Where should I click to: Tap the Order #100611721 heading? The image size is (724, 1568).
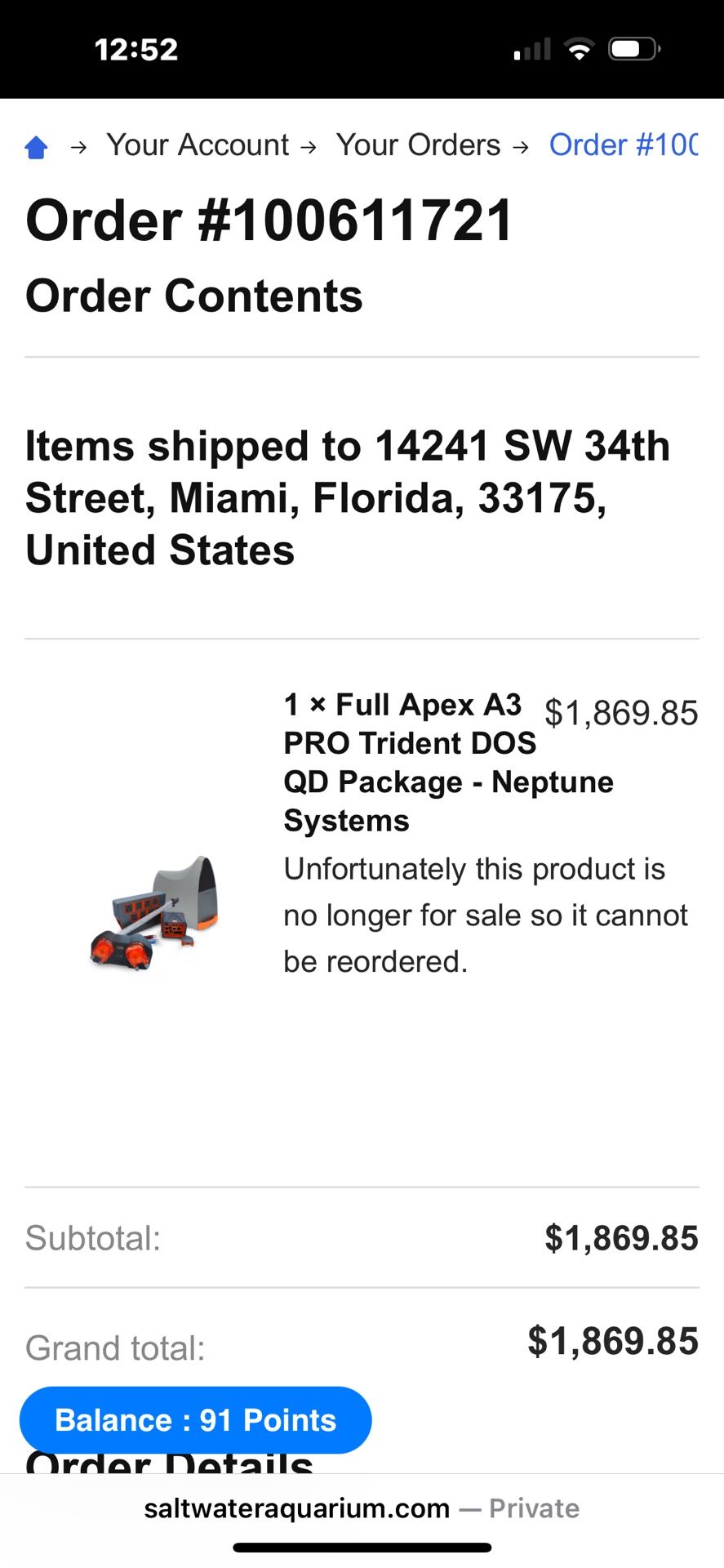(269, 220)
